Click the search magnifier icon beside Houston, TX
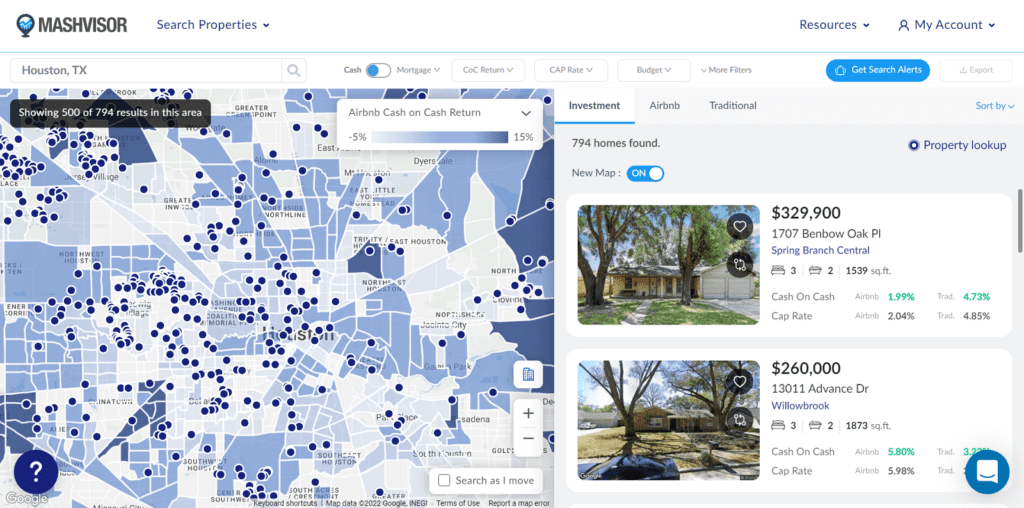The image size is (1024, 508). pos(293,70)
